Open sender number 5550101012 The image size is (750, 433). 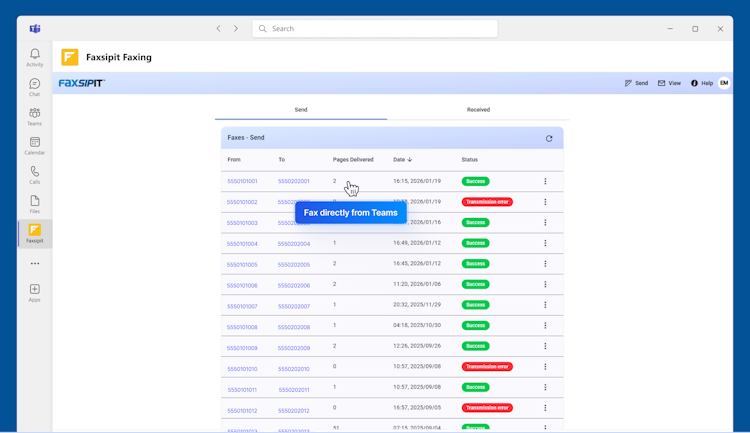click(x=242, y=411)
